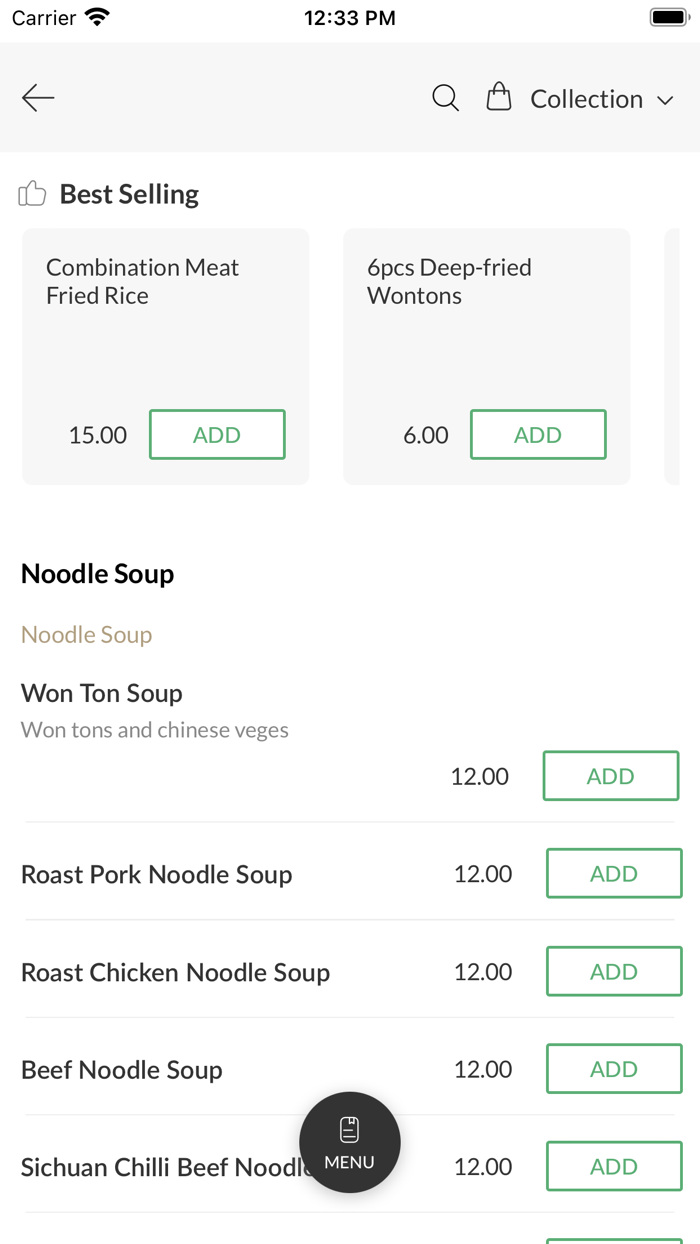This screenshot has height=1244, width=700.
Task: Add Combination Meat Fried Rice
Action: coord(217,435)
